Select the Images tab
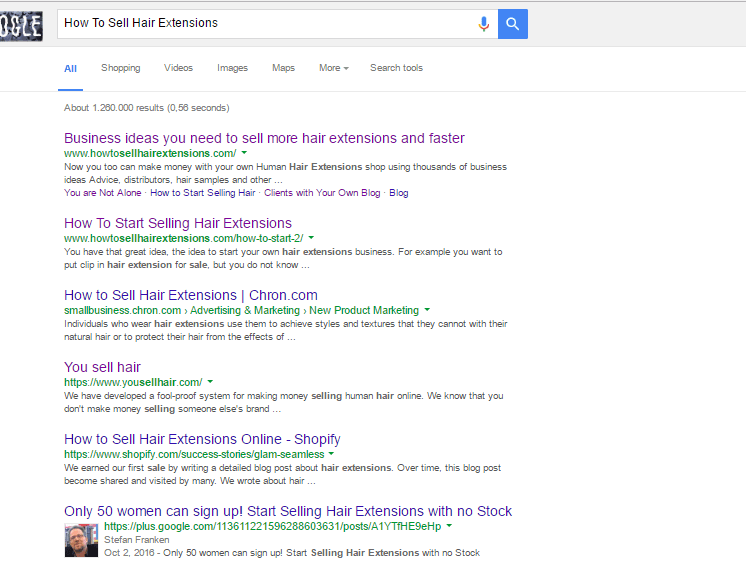Viewport: 746px width, 565px height. pyautogui.click(x=232, y=68)
